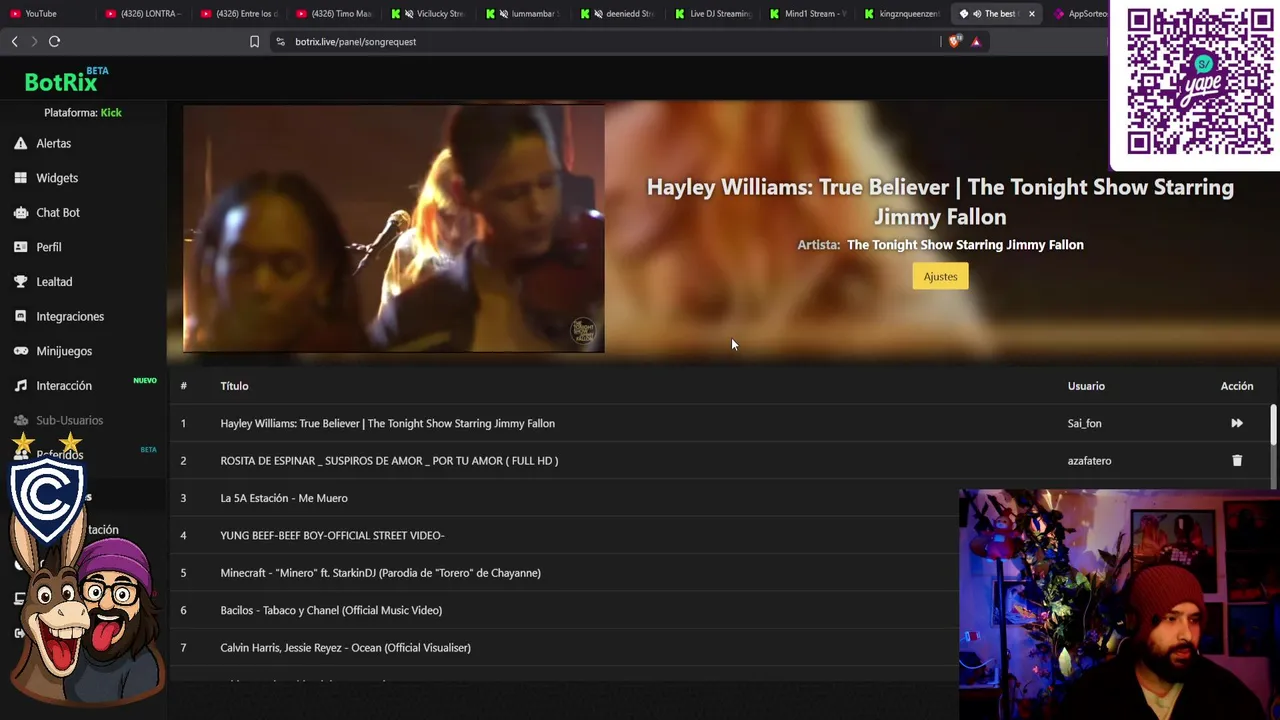Click the now-playing heading Hayley Williams: True Believer
The image size is (1280, 720).
click(940, 201)
